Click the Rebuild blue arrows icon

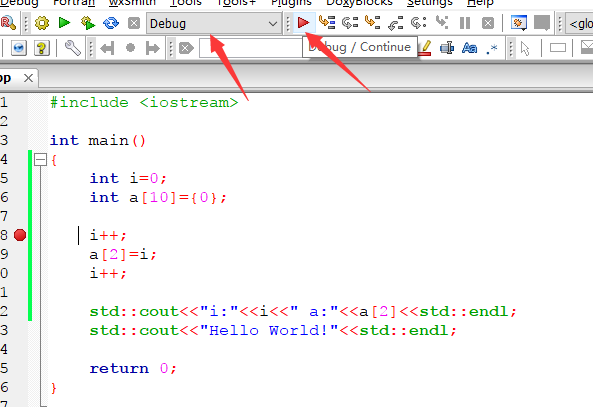(111, 23)
